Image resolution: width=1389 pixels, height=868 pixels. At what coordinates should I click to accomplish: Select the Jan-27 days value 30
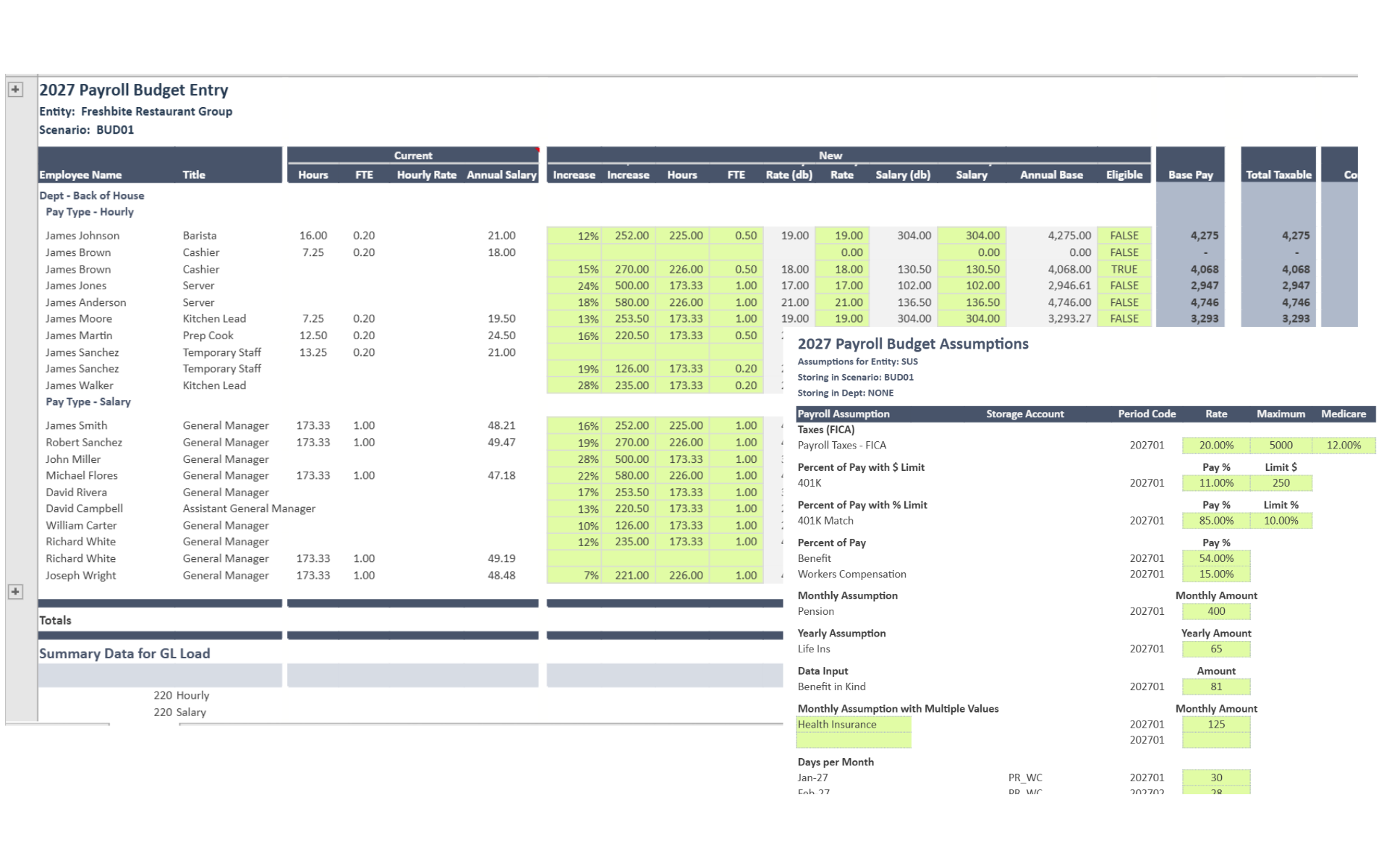point(1215,778)
